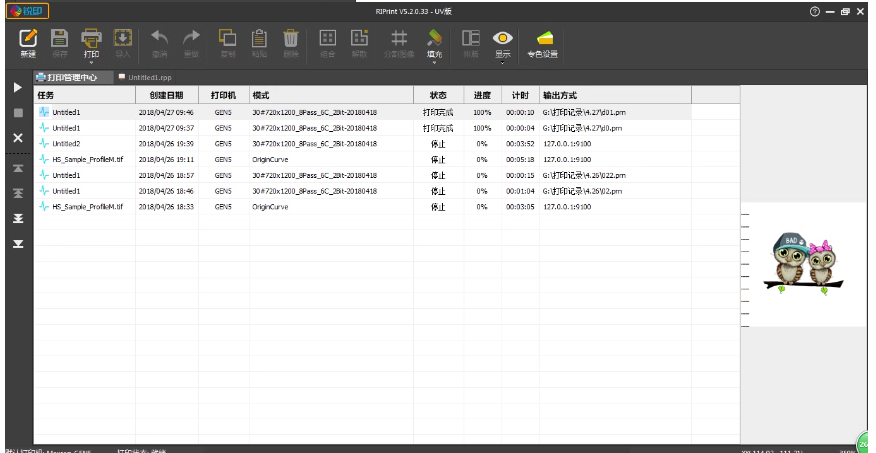Move job up one position with sidebar icon

coord(18,193)
